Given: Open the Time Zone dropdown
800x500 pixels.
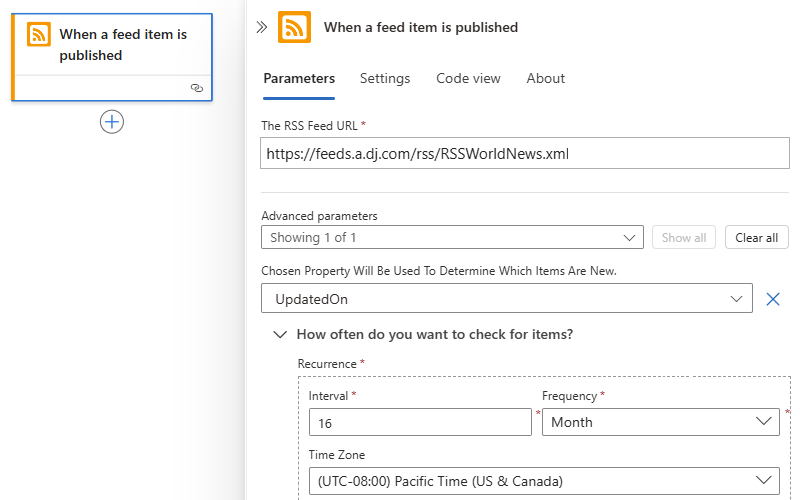Looking at the screenshot, I should [544, 481].
